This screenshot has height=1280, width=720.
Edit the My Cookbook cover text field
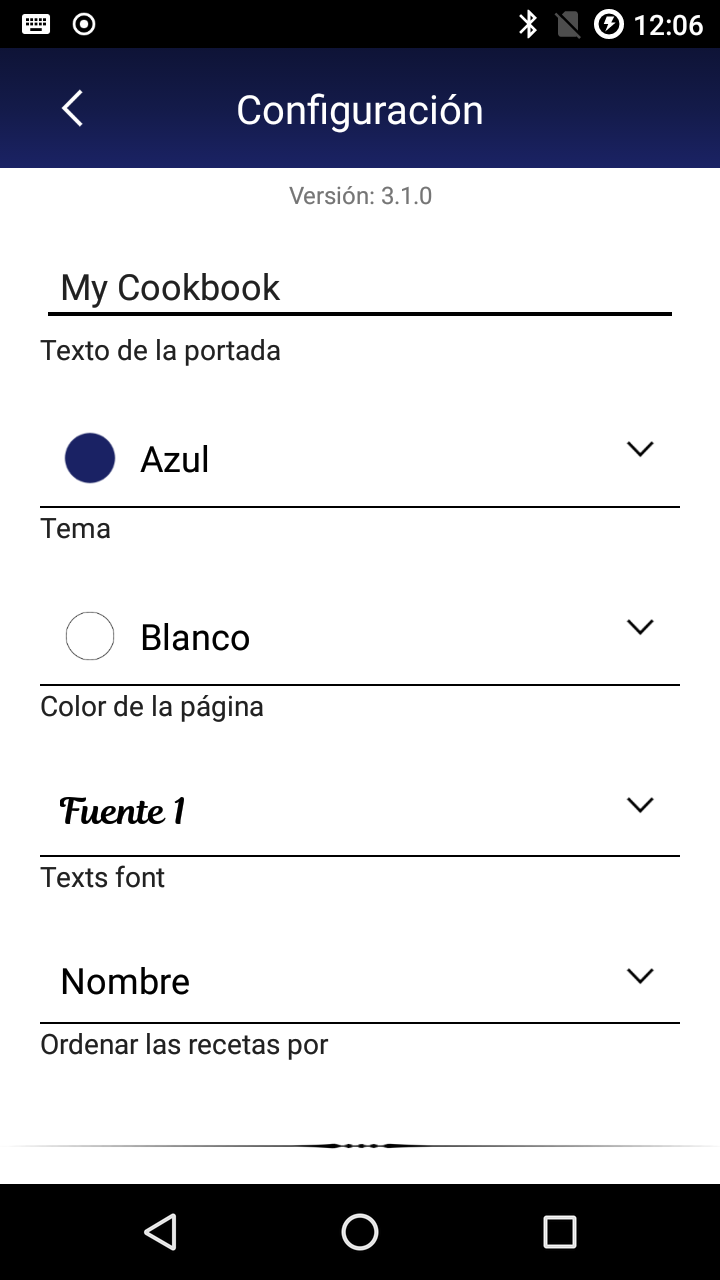[x=360, y=288]
